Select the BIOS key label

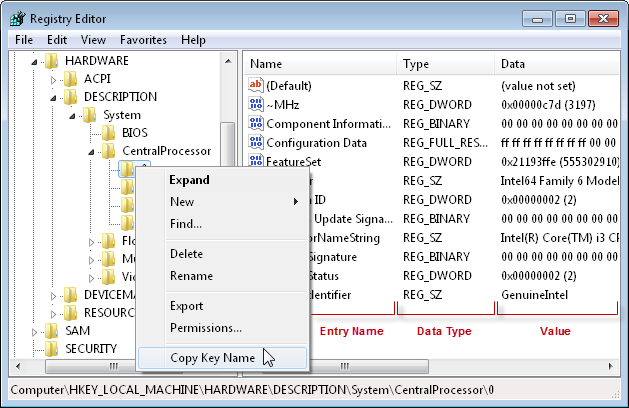135,133
